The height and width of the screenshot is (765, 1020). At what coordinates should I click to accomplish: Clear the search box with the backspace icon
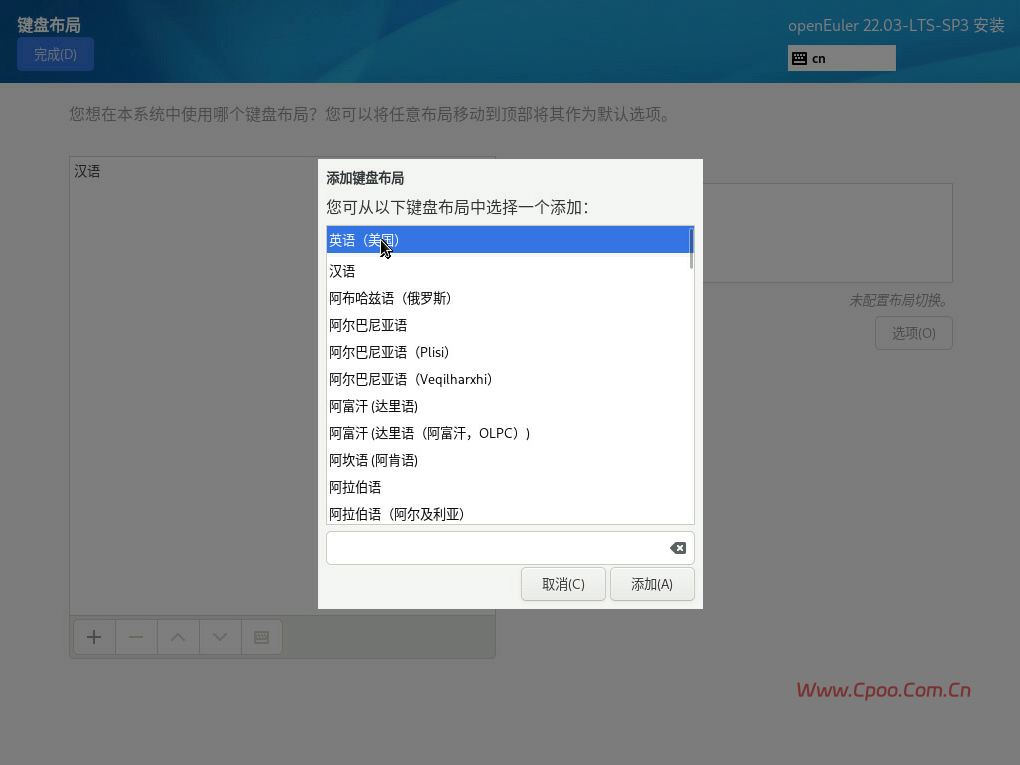pyautogui.click(x=678, y=548)
